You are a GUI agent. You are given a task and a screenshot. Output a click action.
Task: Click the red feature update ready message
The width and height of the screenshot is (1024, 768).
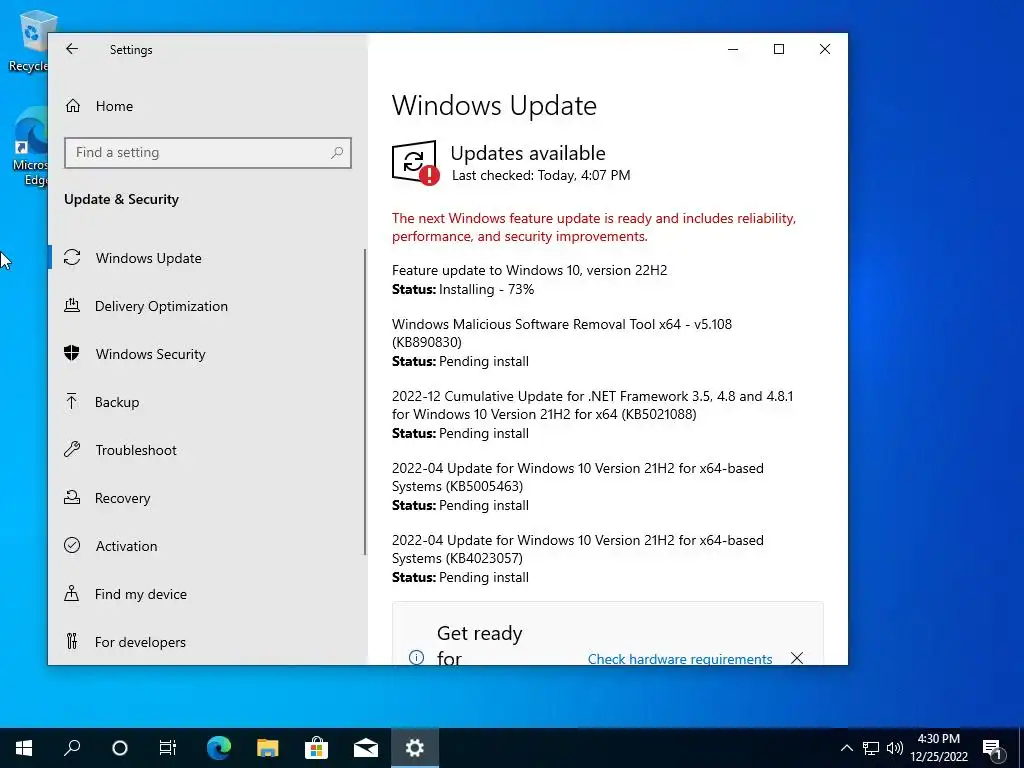coord(594,227)
